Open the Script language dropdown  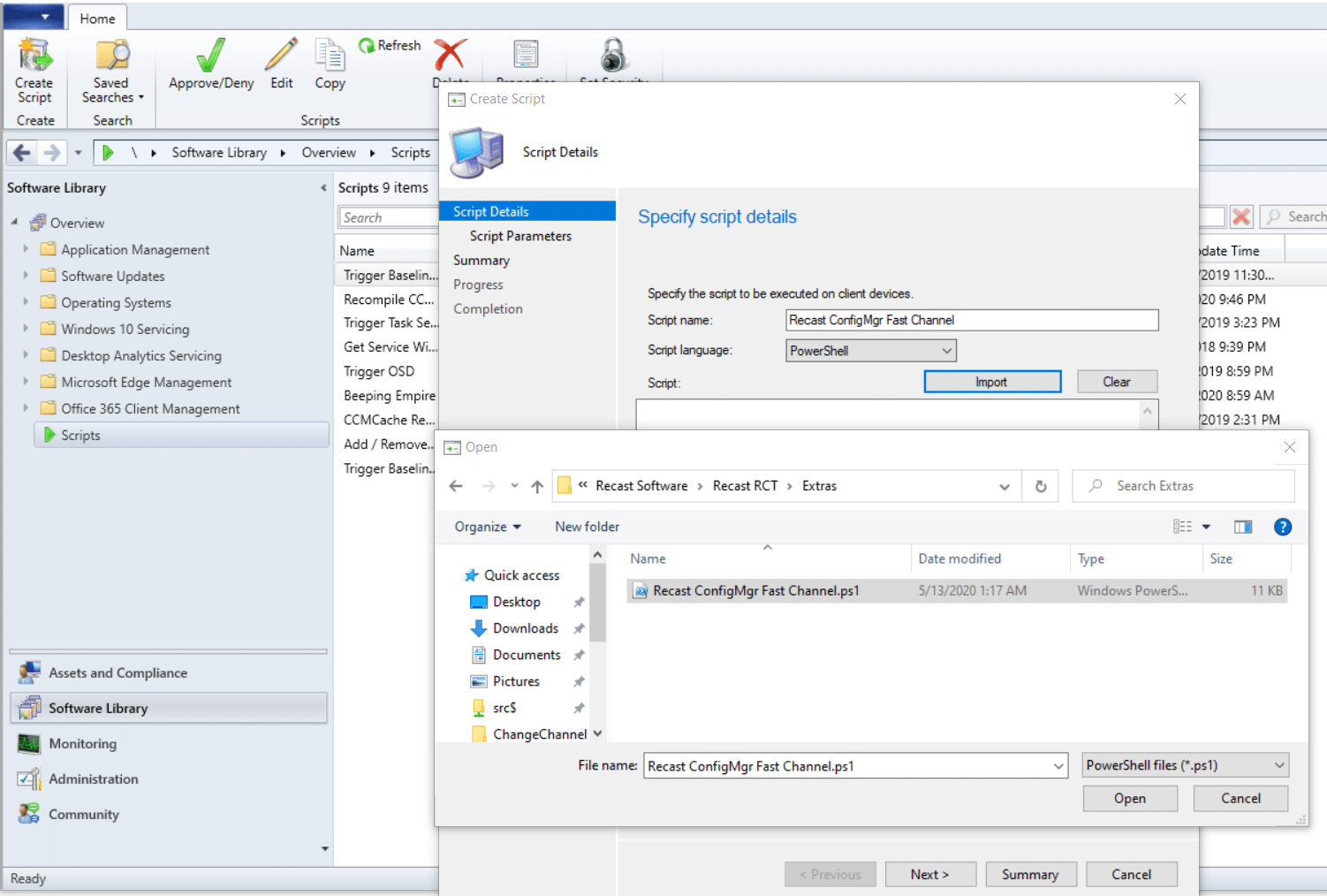pos(870,351)
